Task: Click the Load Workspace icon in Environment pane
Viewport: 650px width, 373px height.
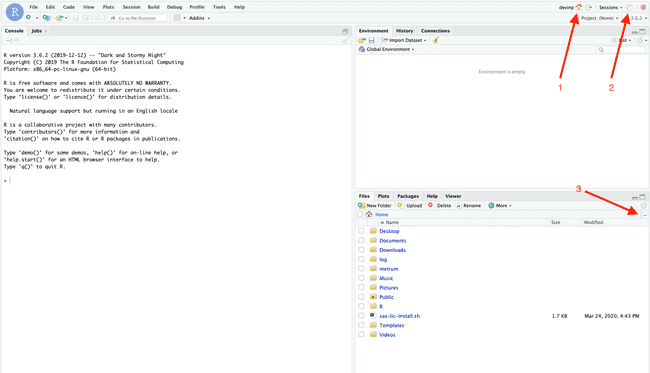Action: (x=362, y=40)
